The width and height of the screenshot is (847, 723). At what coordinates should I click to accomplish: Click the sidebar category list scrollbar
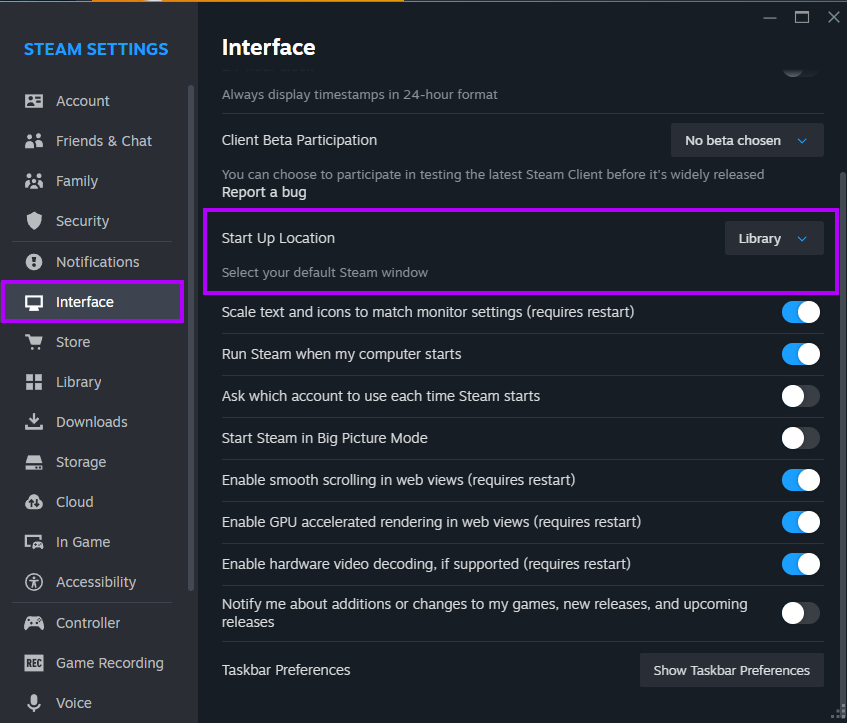click(x=191, y=338)
